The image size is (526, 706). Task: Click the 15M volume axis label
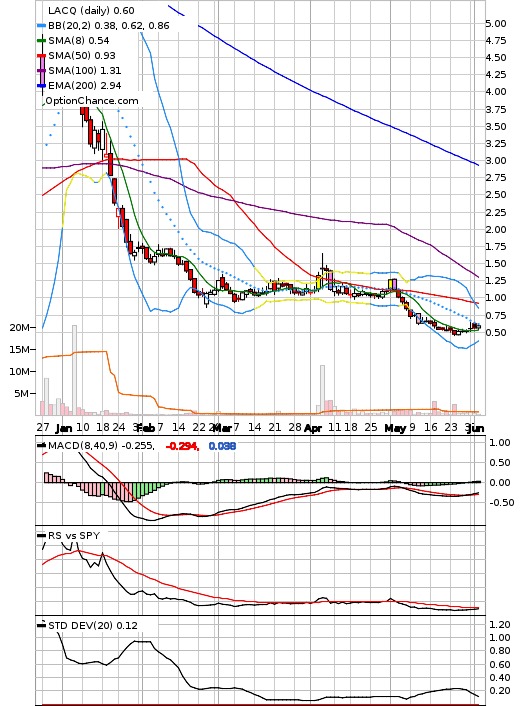(19, 350)
